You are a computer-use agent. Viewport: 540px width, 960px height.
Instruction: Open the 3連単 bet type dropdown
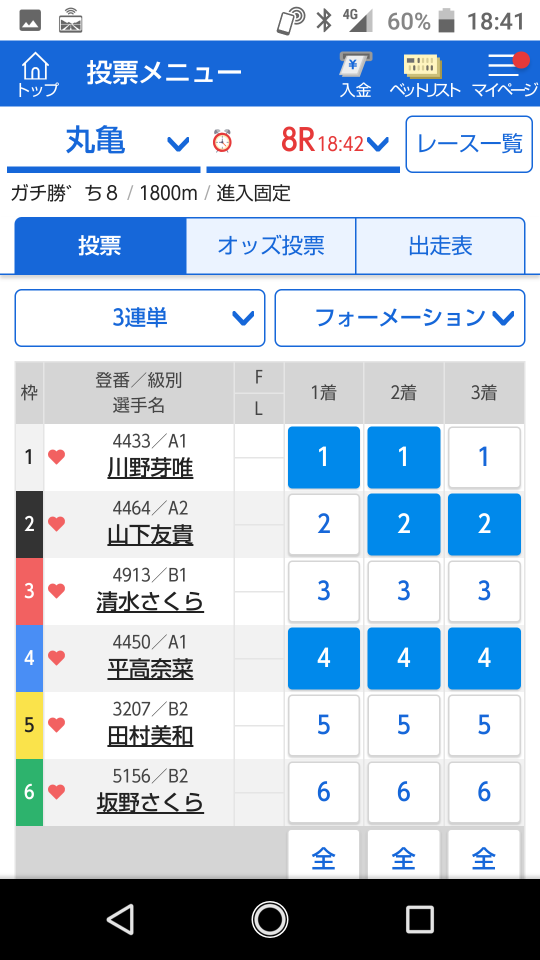coord(140,318)
